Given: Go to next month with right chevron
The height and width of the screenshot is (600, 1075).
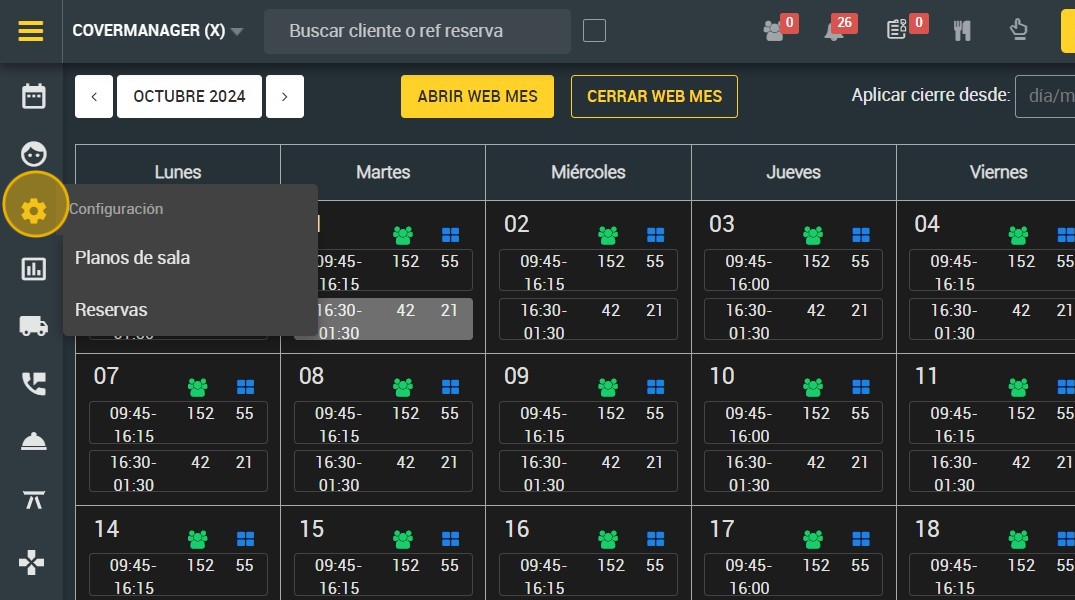Looking at the screenshot, I should tap(285, 97).
